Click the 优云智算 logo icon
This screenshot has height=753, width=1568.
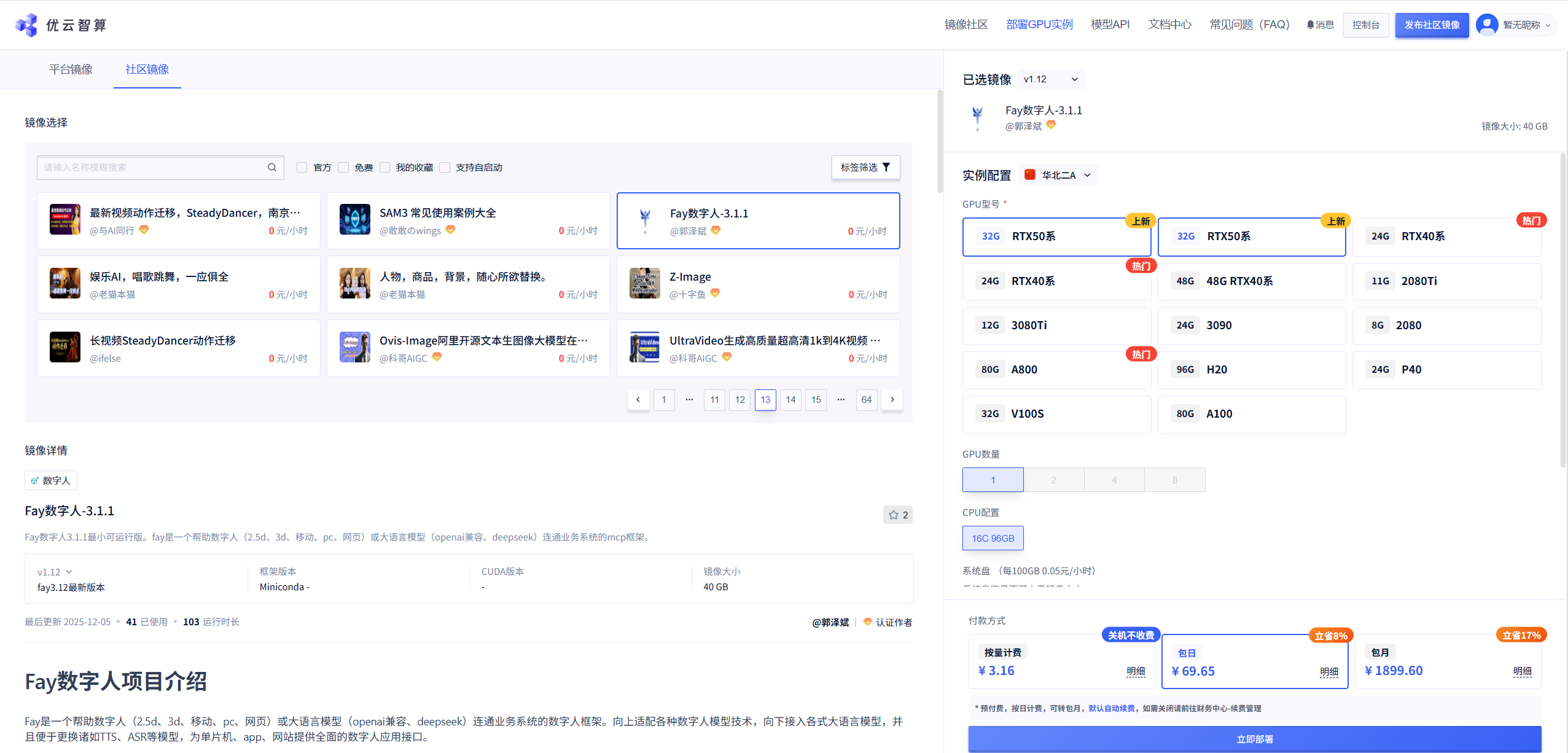[26, 25]
